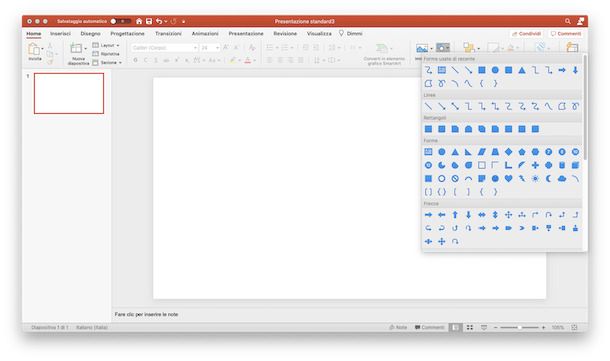The image size is (610, 361).
Task: Expand the Nuova diapositiva arrow
Action: 86,48
